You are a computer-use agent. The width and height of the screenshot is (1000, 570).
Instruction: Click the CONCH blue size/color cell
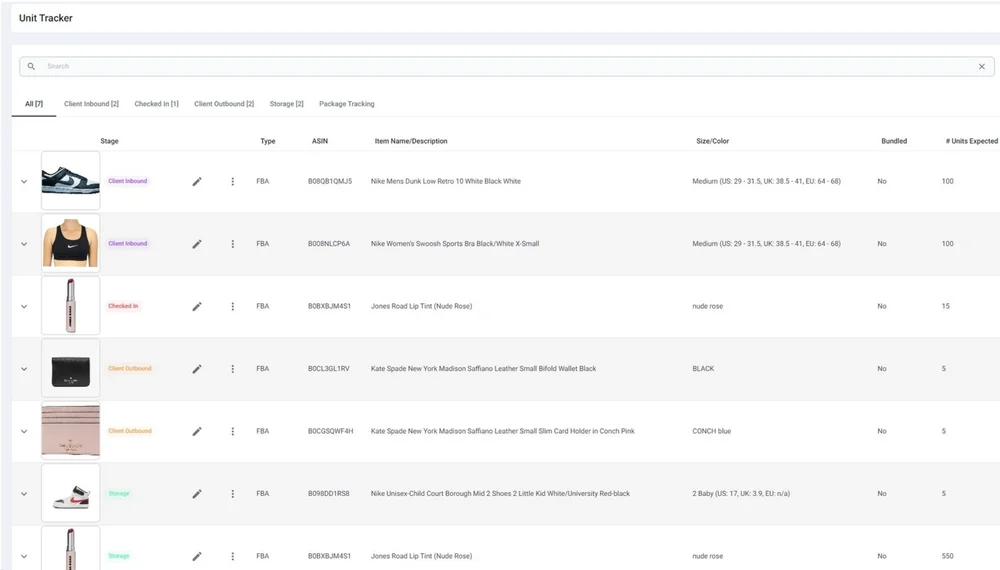pos(712,431)
